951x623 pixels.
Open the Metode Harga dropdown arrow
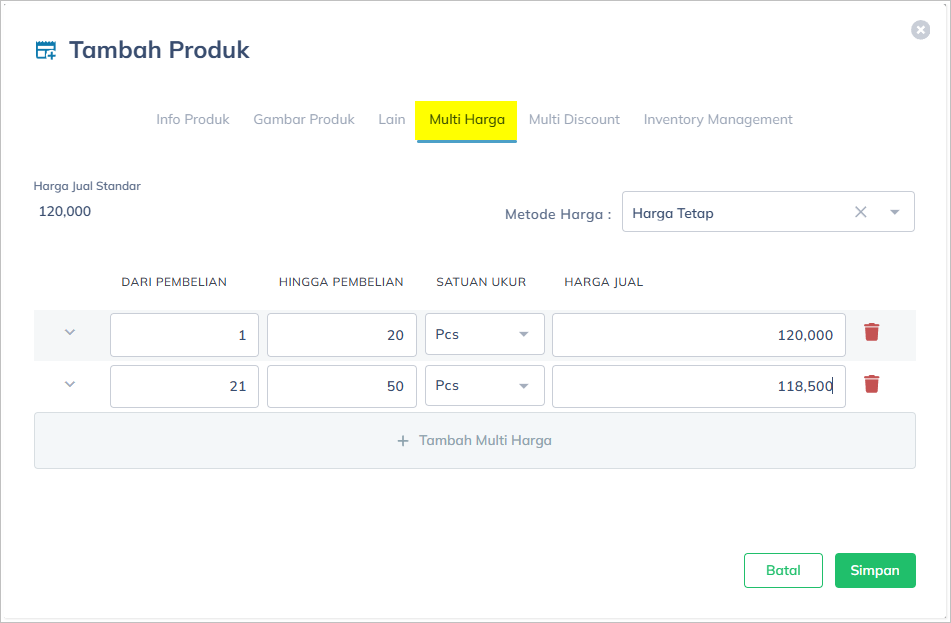894,212
